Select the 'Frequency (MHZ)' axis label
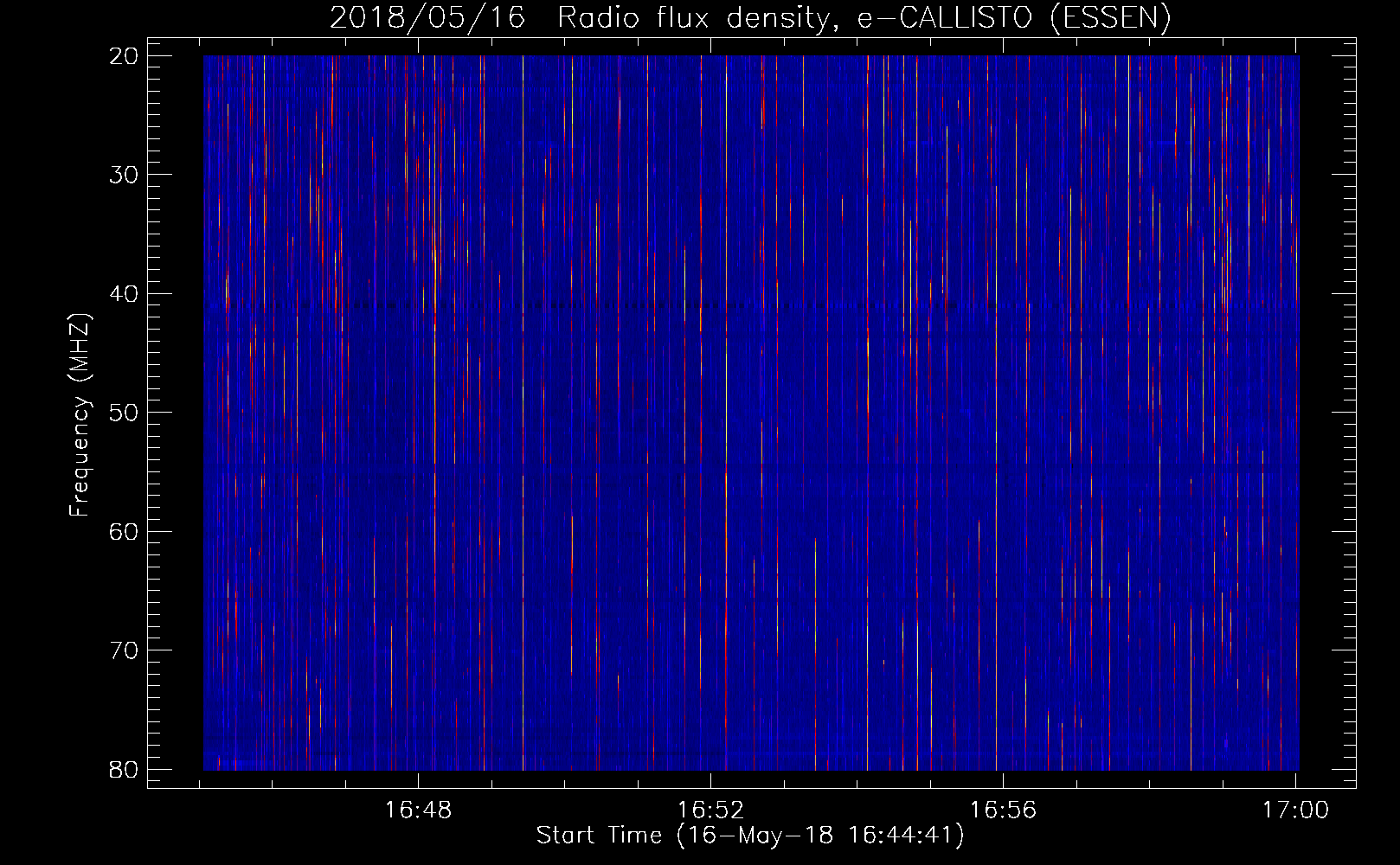The height and width of the screenshot is (865, 1400). tap(80, 415)
